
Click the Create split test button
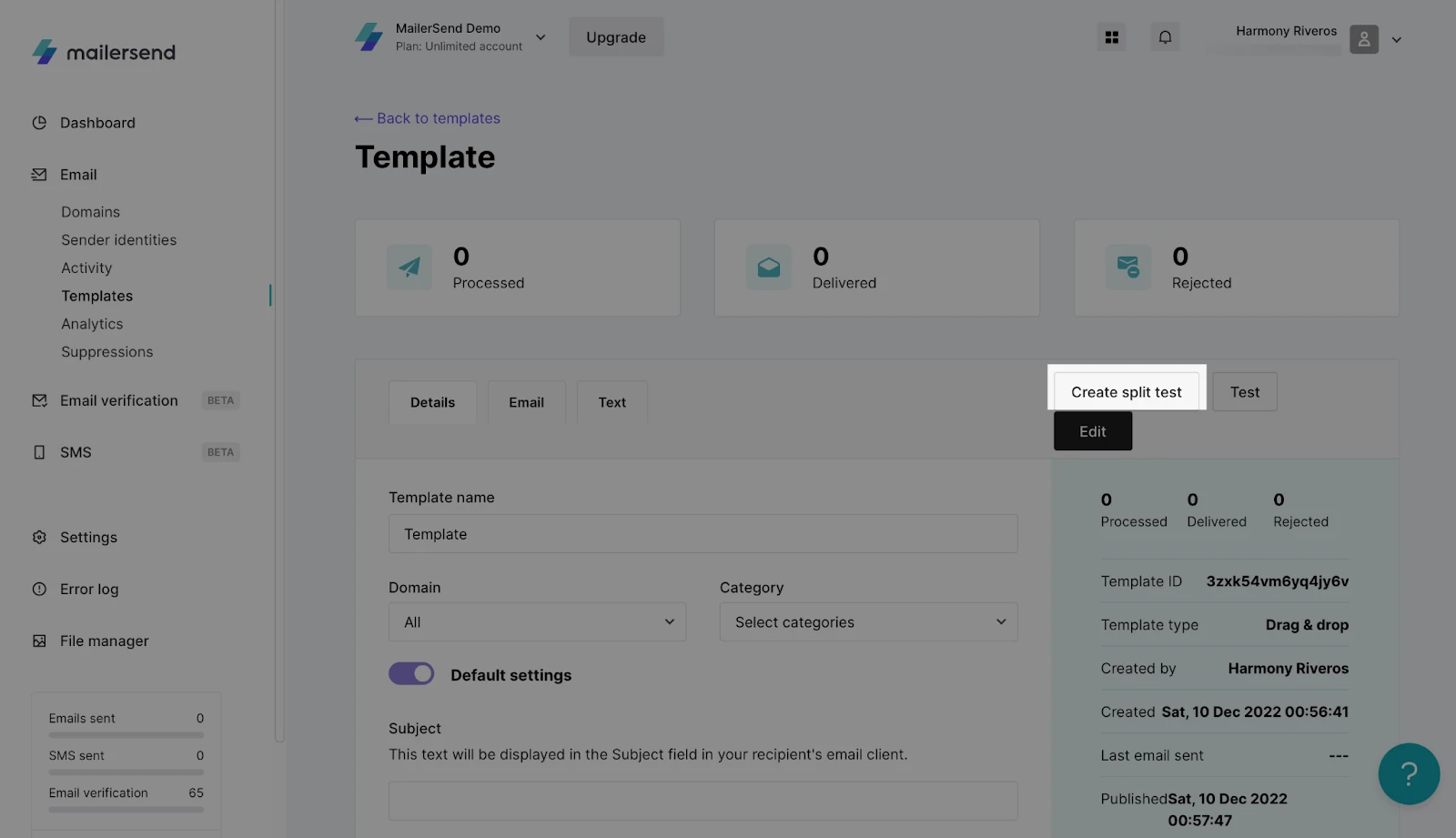1126,392
